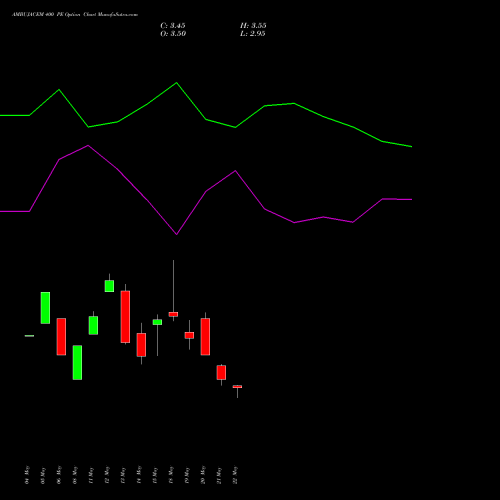Click the high value 'H: 3.55'

point(253,26)
